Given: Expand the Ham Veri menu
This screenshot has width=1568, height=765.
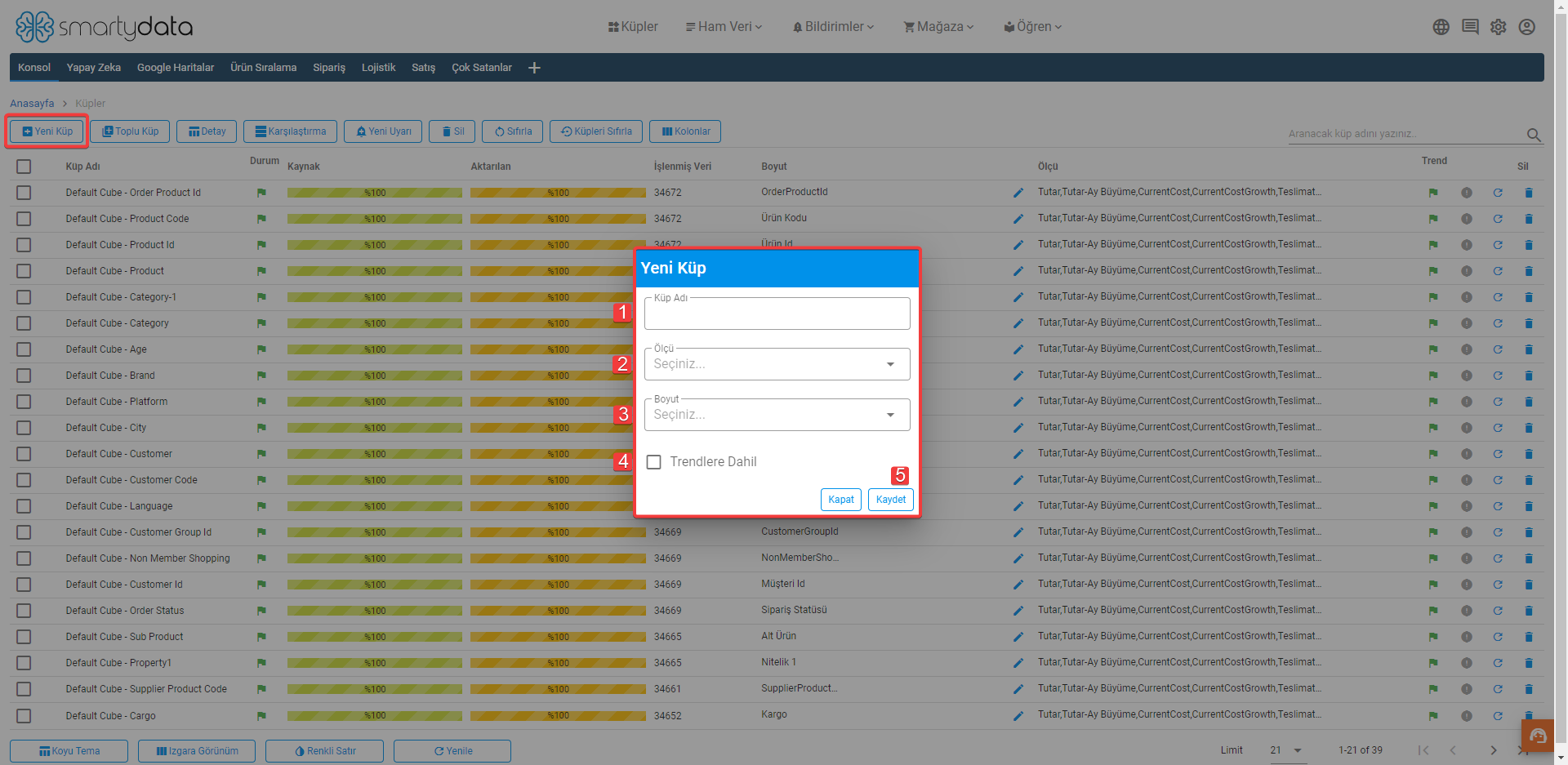Looking at the screenshot, I should pos(724,27).
